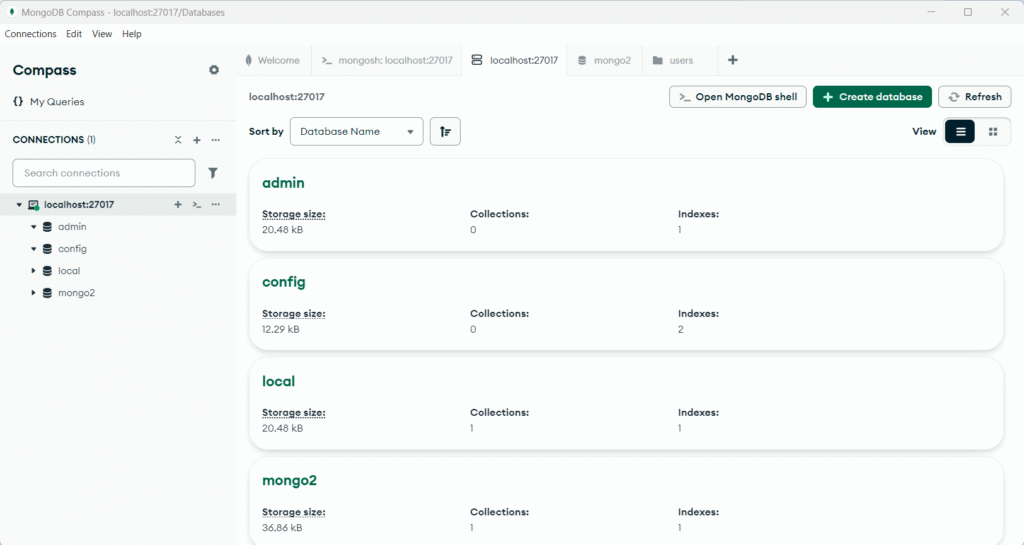The image size is (1024, 545).
Task: Switch to the users tab
Action: point(680,60)
